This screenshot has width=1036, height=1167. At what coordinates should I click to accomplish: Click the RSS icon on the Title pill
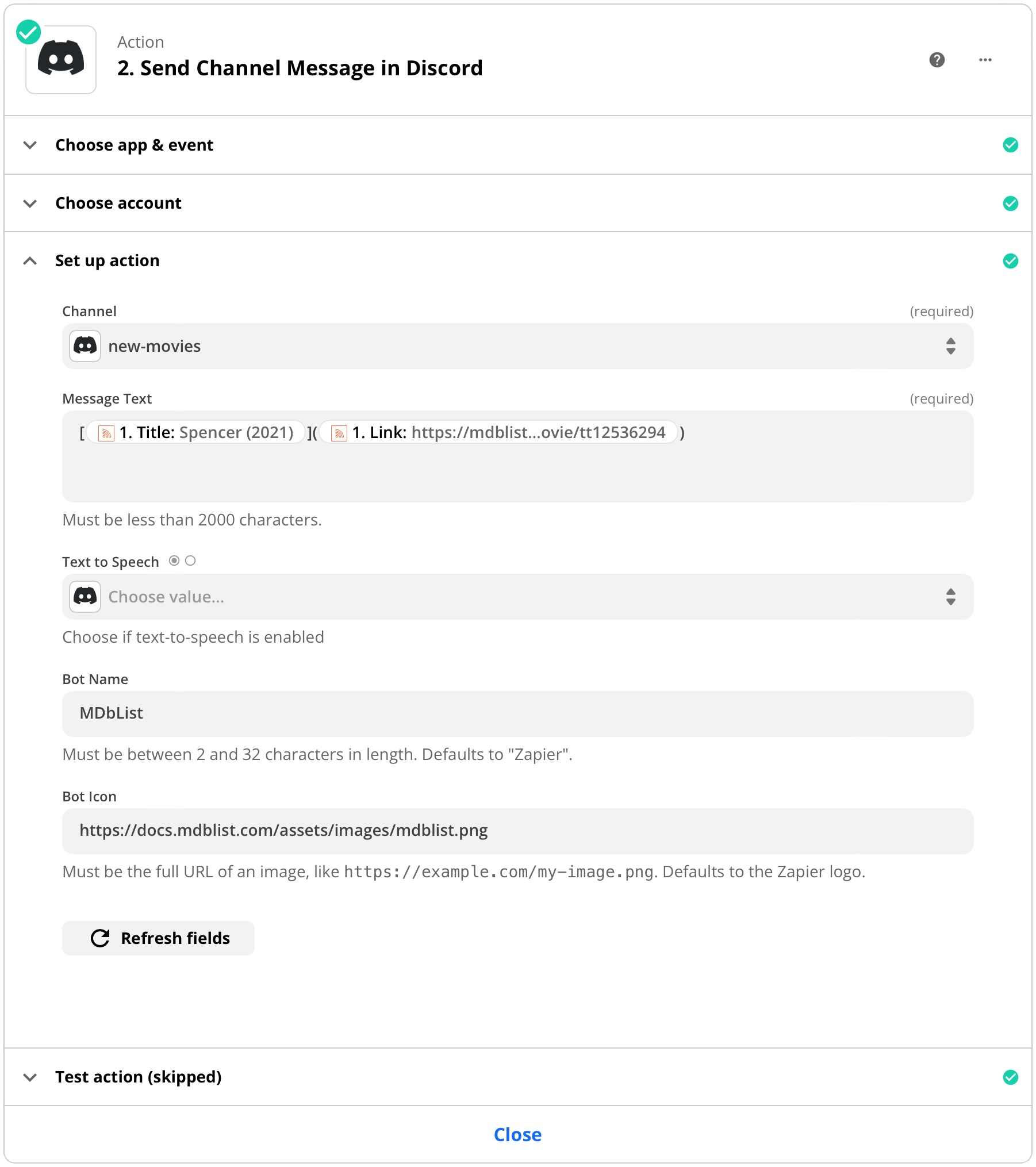[106, 433]
